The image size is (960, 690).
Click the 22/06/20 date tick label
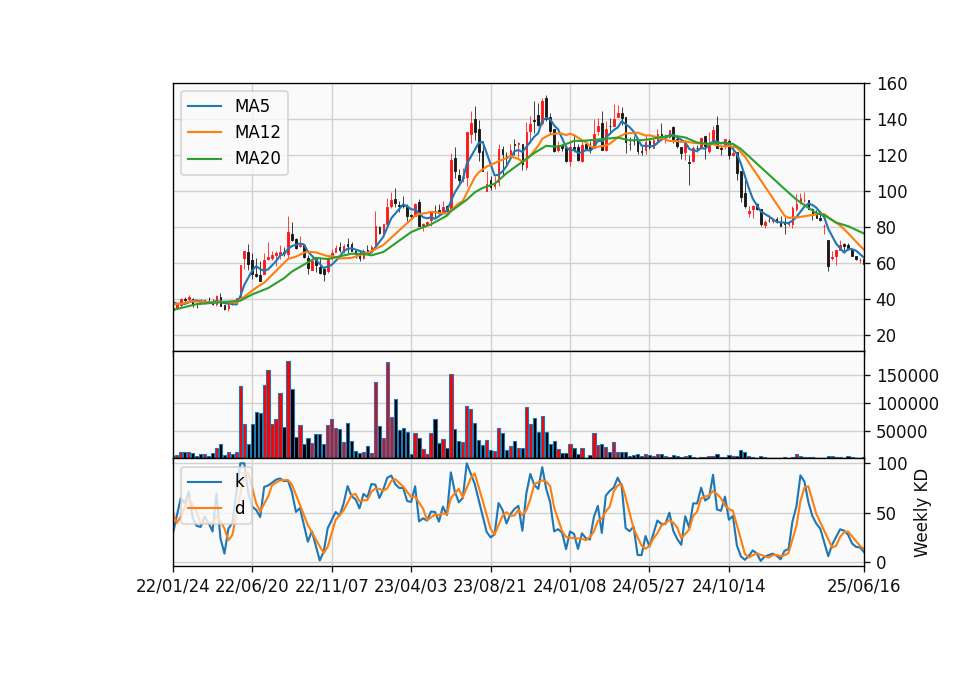point(252,586)
